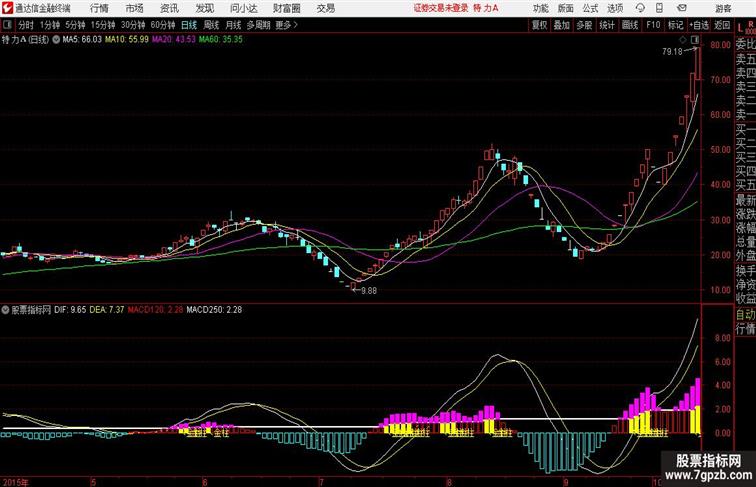This screenshot has height=487, width=756.
Task: Switch to the 30分钟 period tab
Action: tap(133, 25)
